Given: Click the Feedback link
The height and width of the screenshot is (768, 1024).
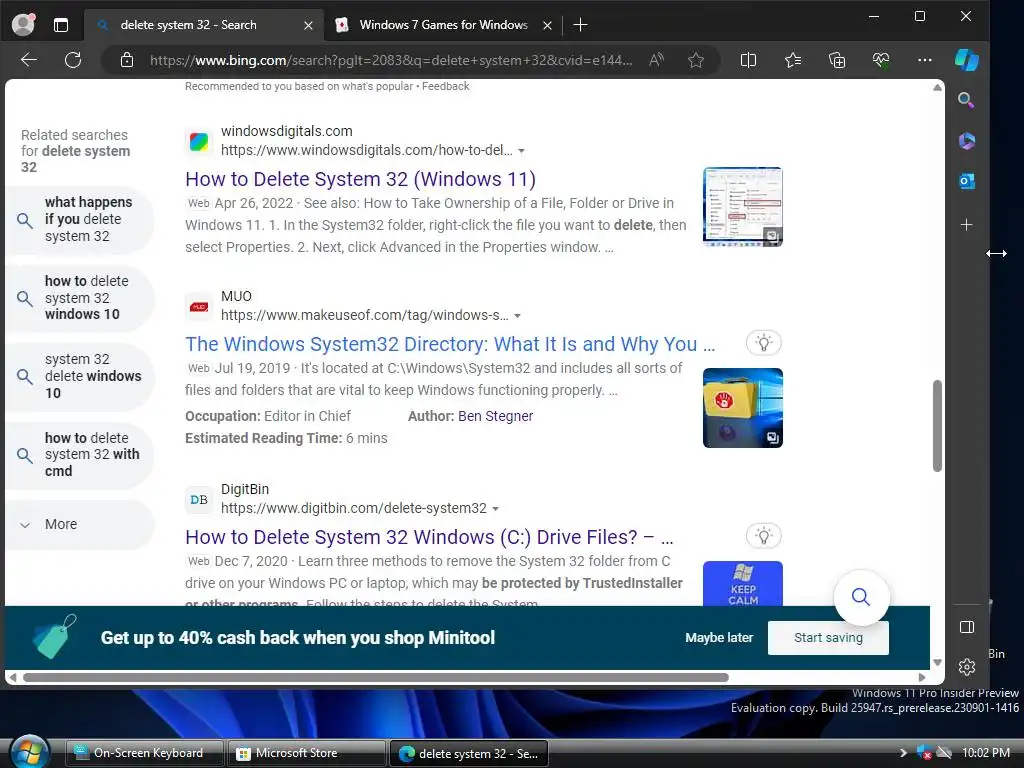Looking at the screenshot, I should click(x=445, y=86).
